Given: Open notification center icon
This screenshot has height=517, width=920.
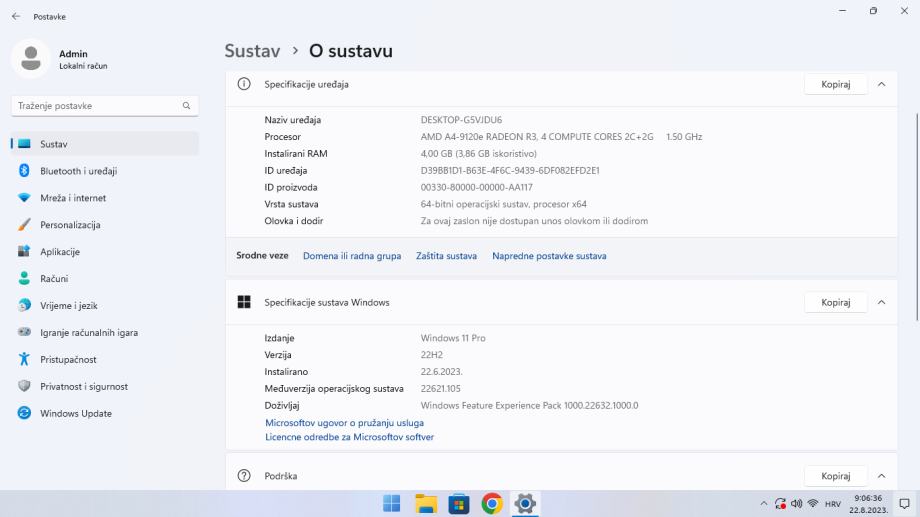Looking at the screenshot, I should (x=904, y=504).
